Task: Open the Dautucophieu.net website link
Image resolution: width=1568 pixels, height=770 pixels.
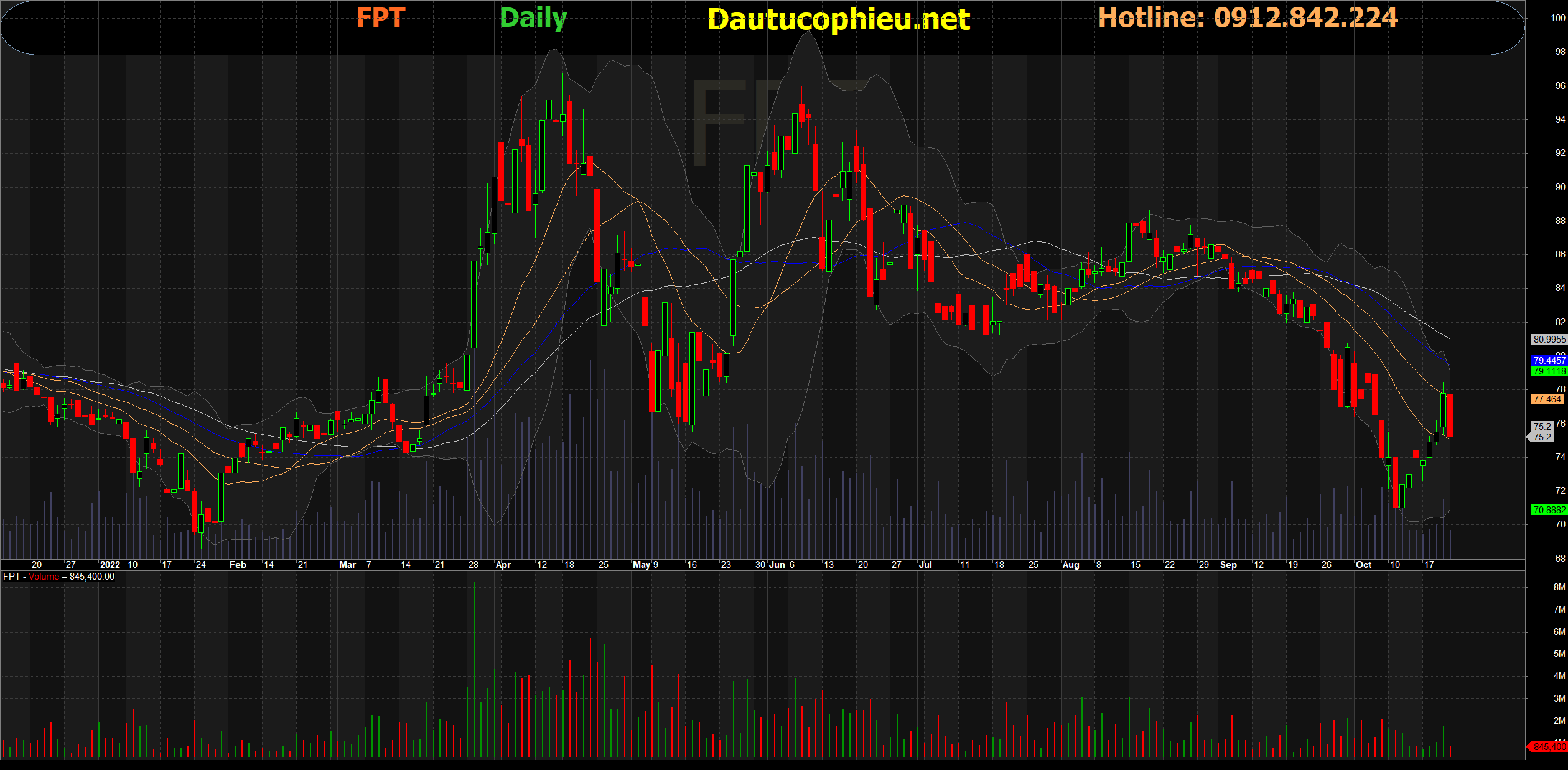Action: coord(838,19)
